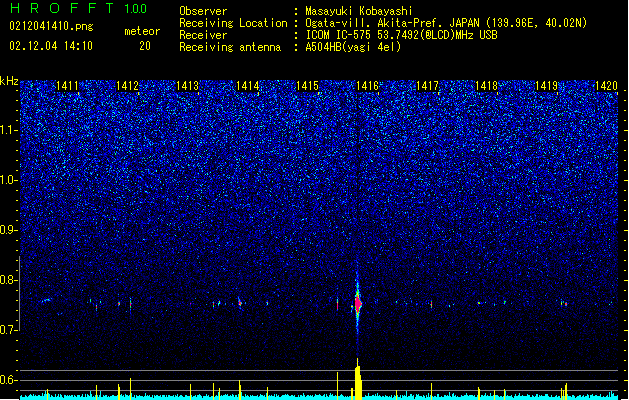Click the 0.8 frequency axis label
The height and width of the screenshot is (400, 629).
coord(8,280)
